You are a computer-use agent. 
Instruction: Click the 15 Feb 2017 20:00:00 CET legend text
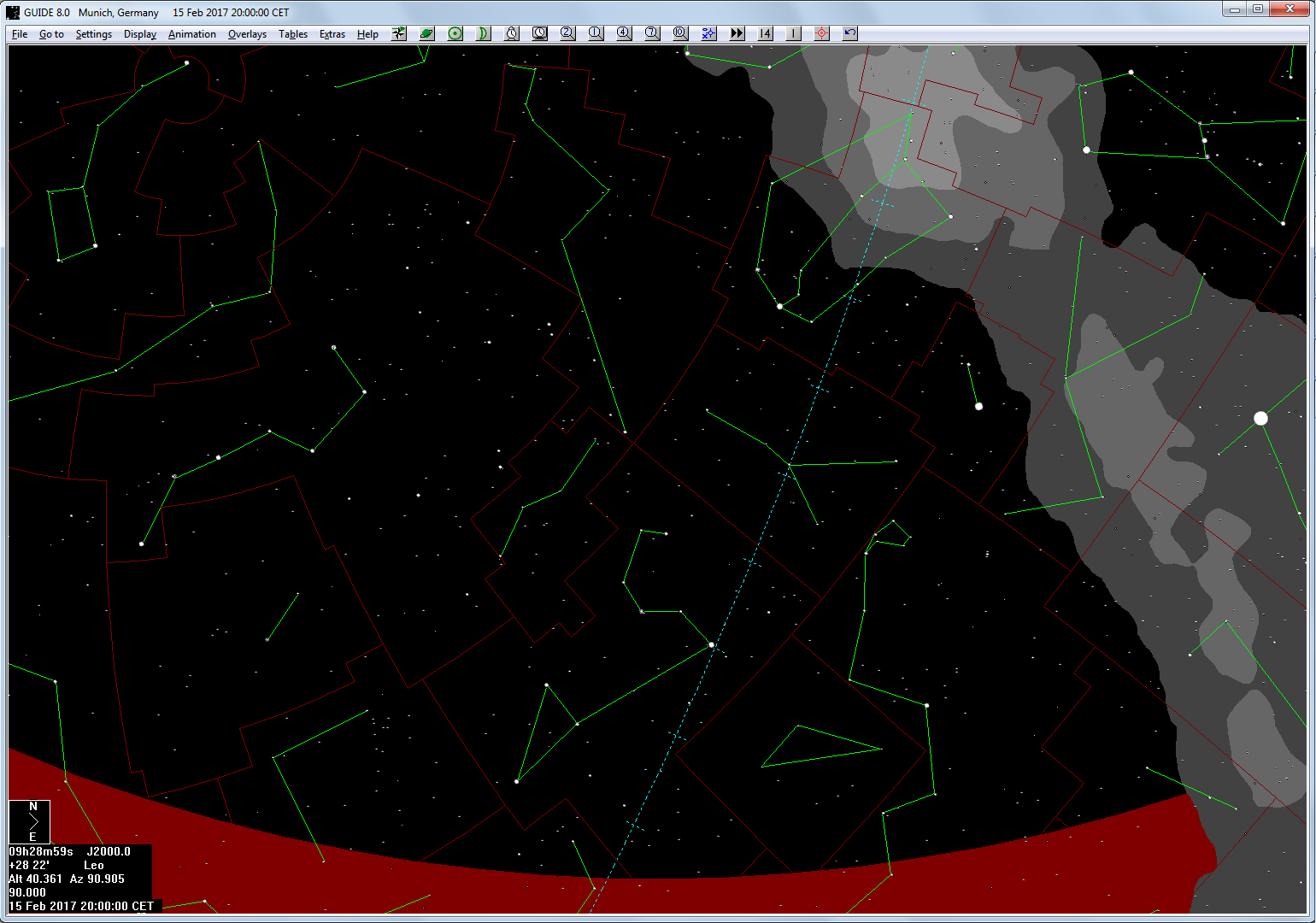(81, 906)
